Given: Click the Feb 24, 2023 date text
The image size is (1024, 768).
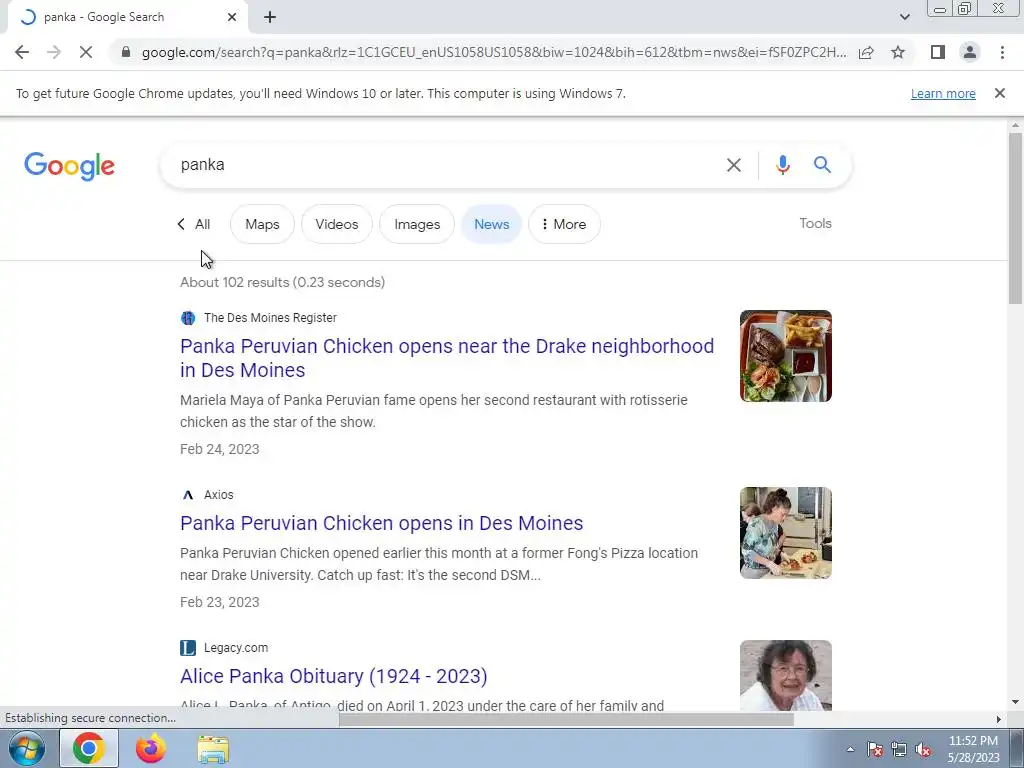Looking at the screenshot, I should coord(219,449).
